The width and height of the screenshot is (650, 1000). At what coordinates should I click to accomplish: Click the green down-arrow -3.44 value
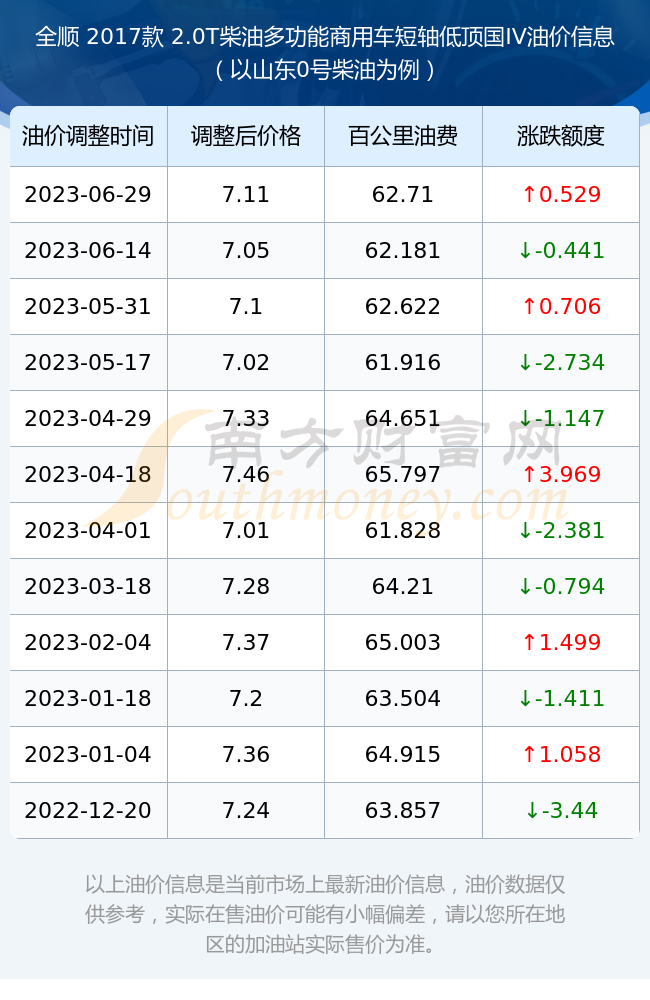561,811
